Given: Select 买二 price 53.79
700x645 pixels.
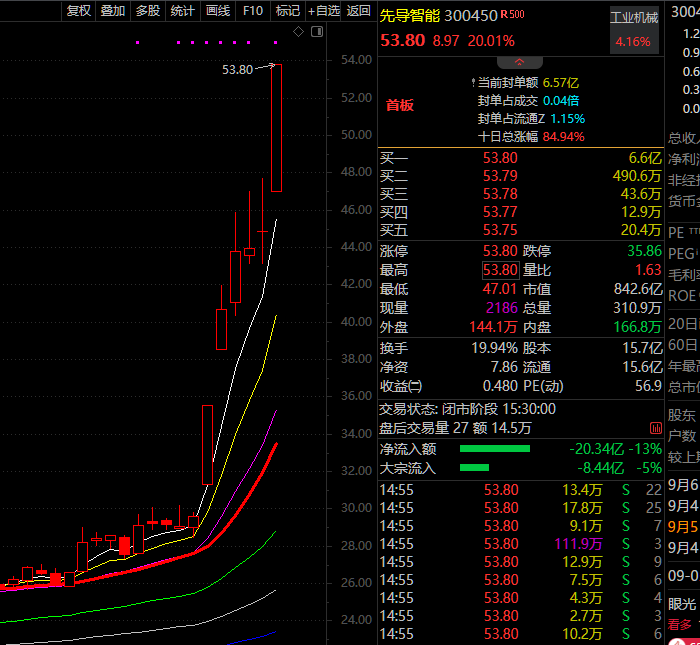Looking at the screenshot, I should coord(500,176).
